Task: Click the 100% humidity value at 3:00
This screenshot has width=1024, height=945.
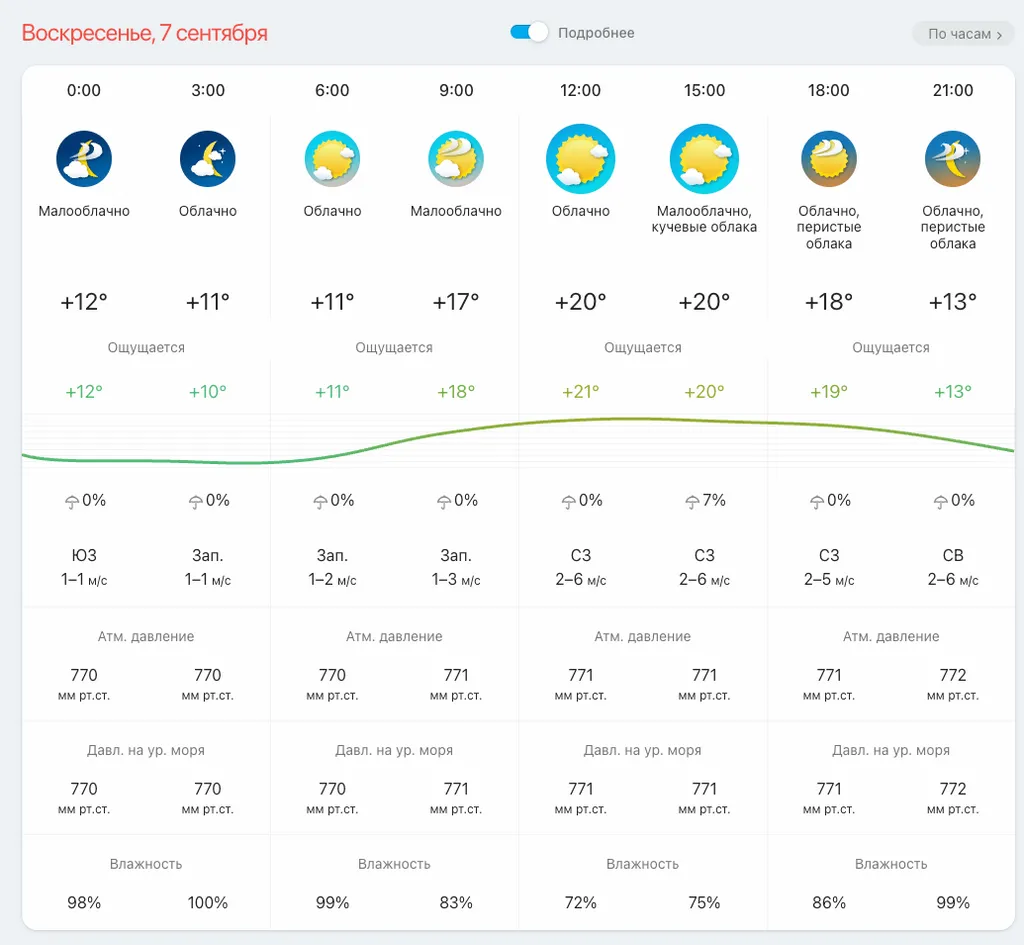Action: [208, 903]
